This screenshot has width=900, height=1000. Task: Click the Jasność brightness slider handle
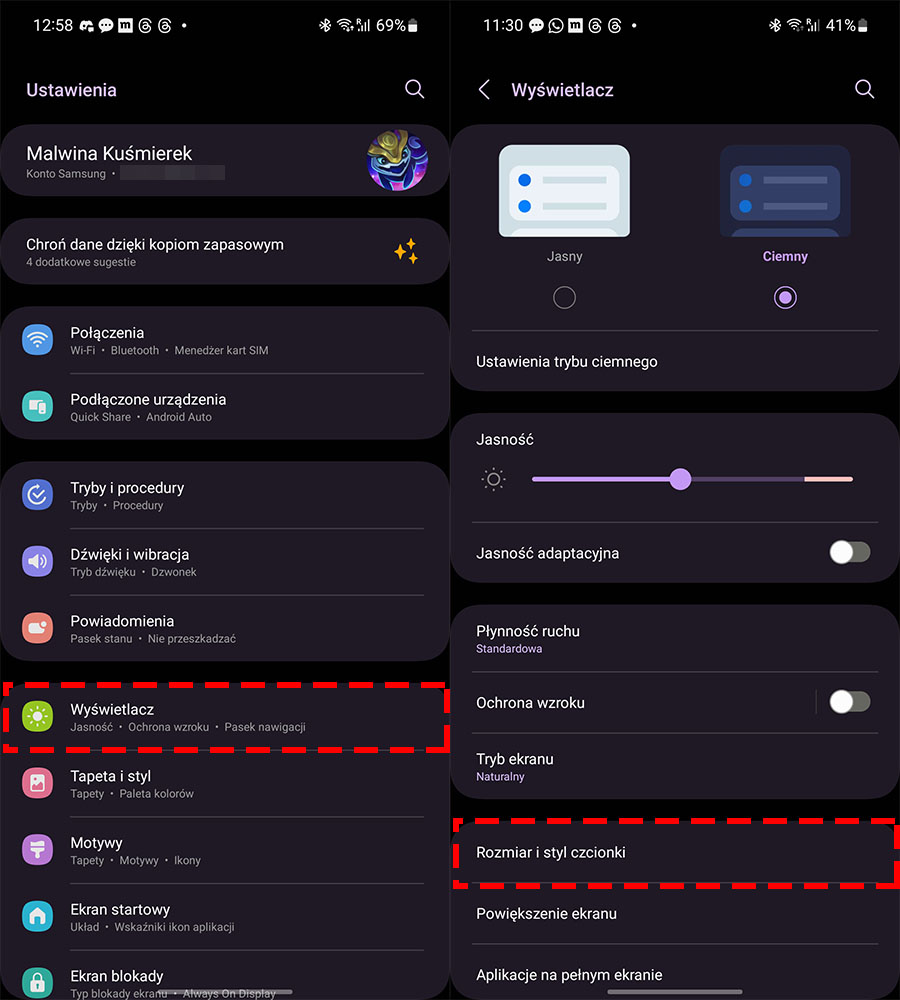tap(681, 479)
